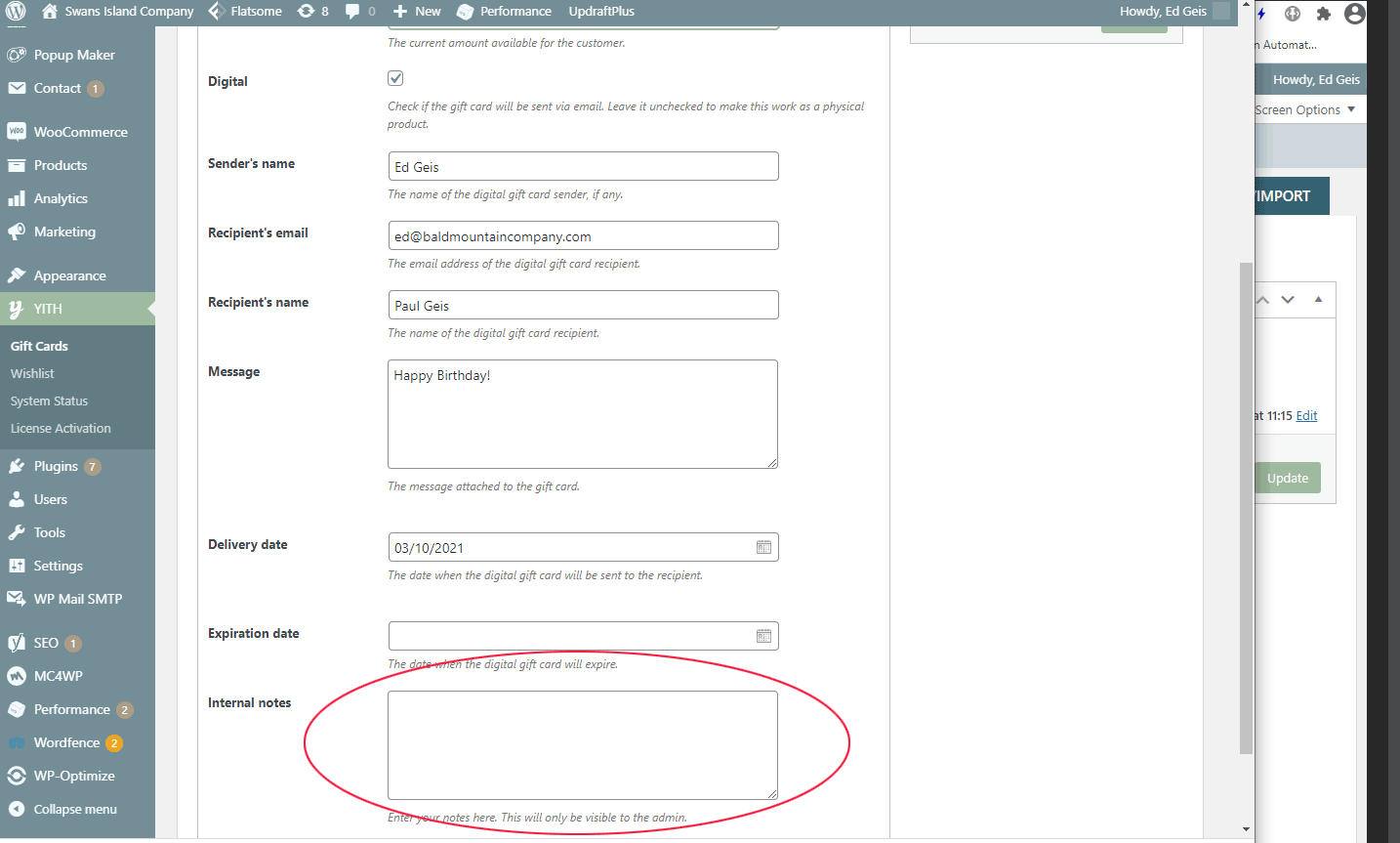Click the Settings sliders icon
Image resolution: width=1400 pixels, height=843 pixels.
click(17, 566)
